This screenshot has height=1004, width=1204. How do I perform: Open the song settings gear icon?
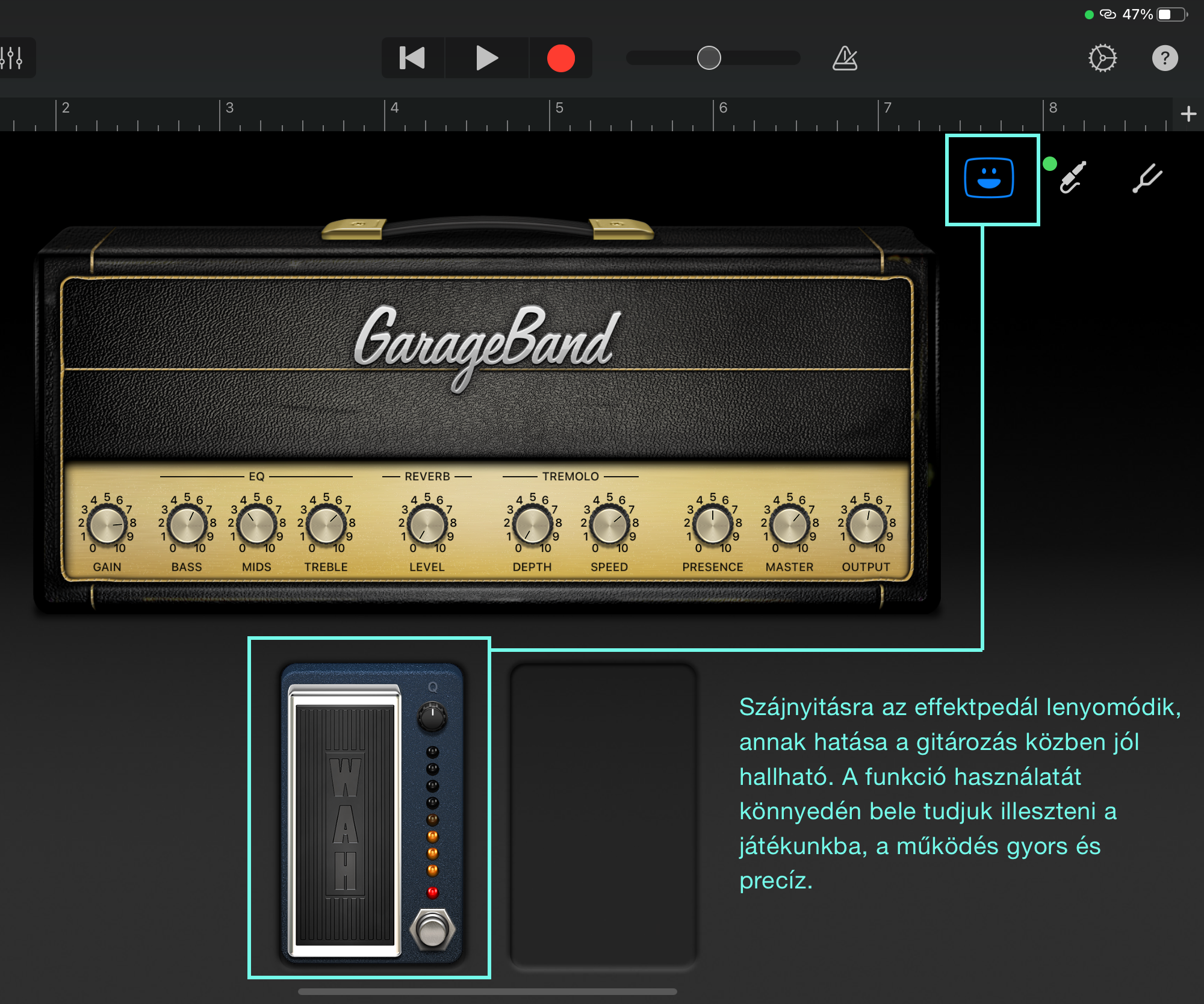point(1102,58)
